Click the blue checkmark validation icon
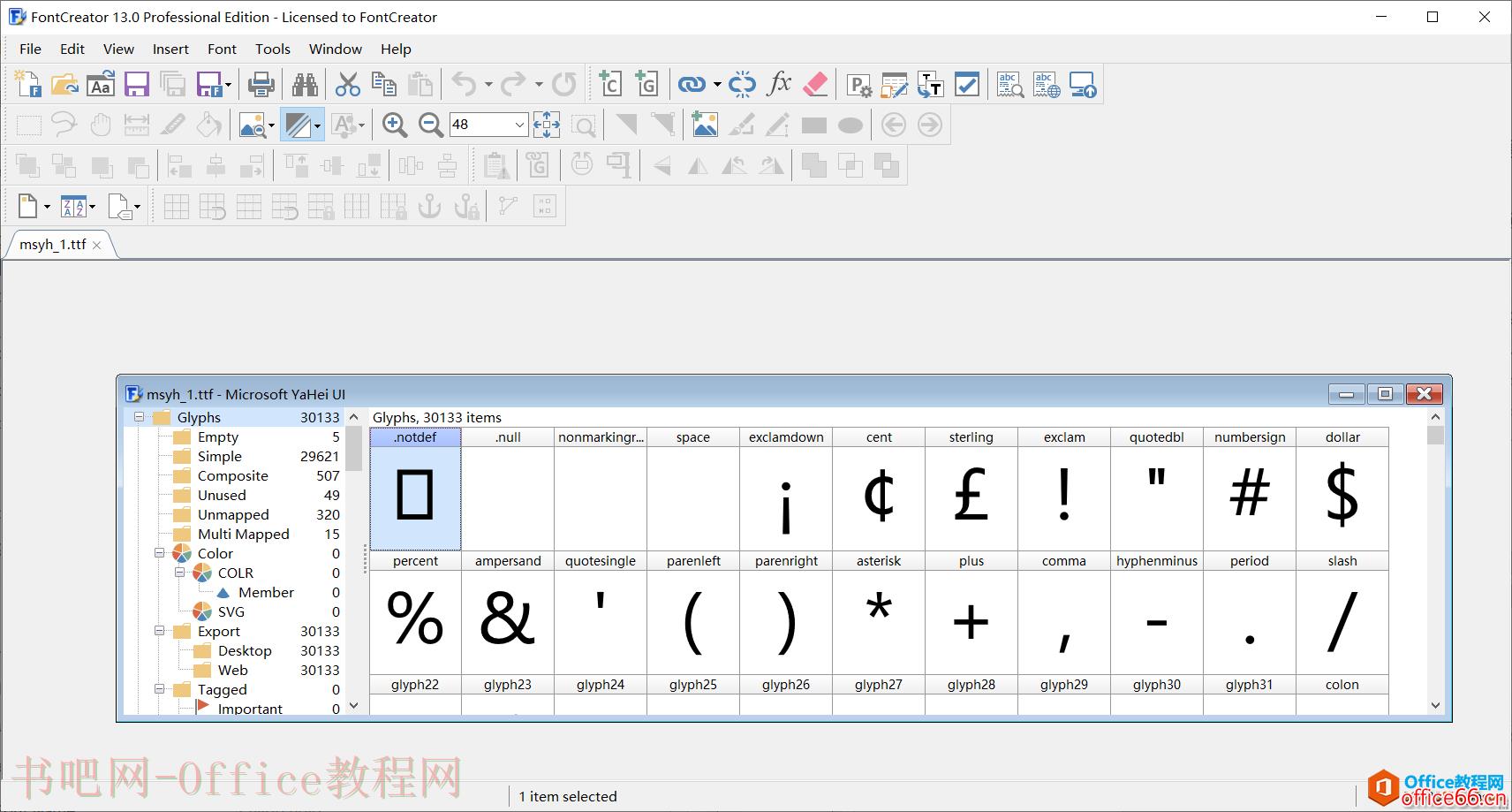The image size is (1512, 812). pos(967,85)
